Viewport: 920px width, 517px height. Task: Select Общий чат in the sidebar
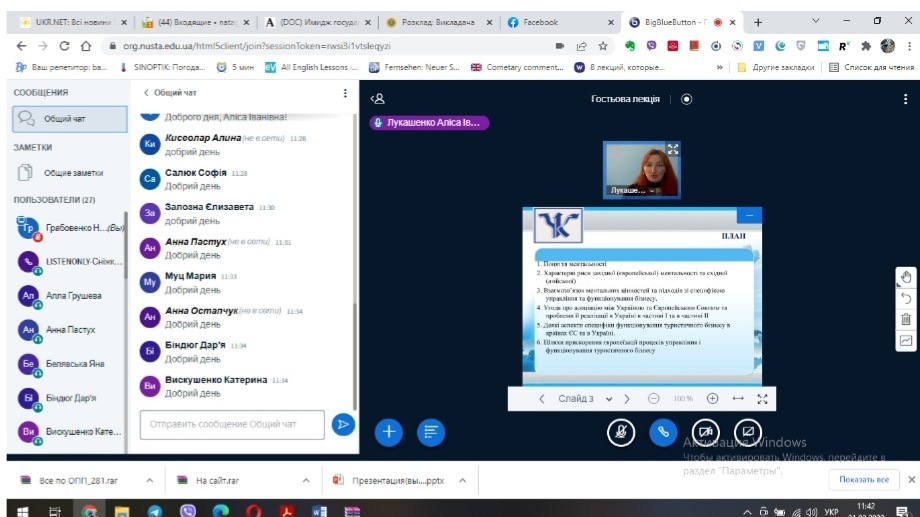[64, 118]
